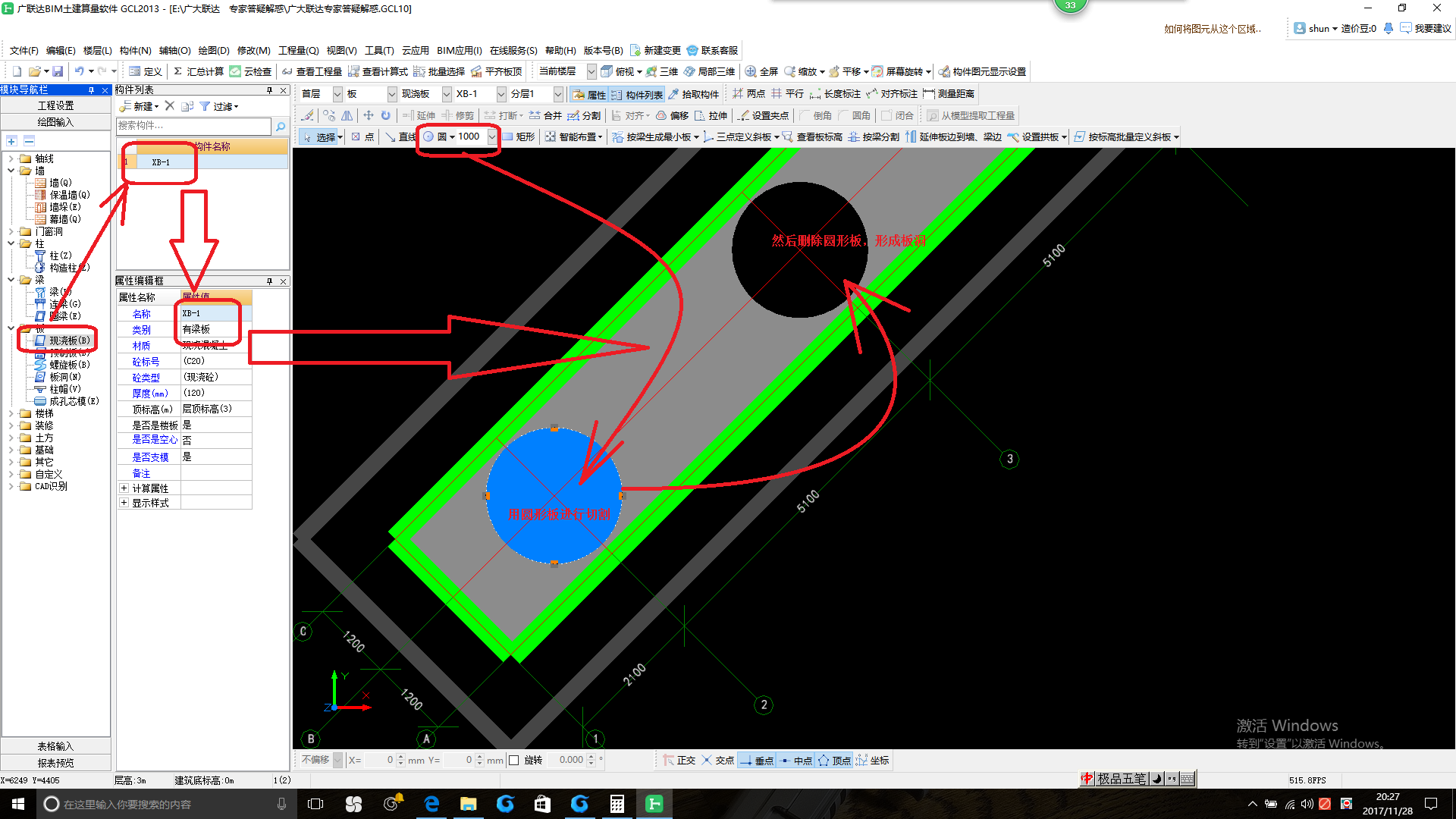
Task: Toggle 坐标 coordinate snap
Action: click(873, 760)
